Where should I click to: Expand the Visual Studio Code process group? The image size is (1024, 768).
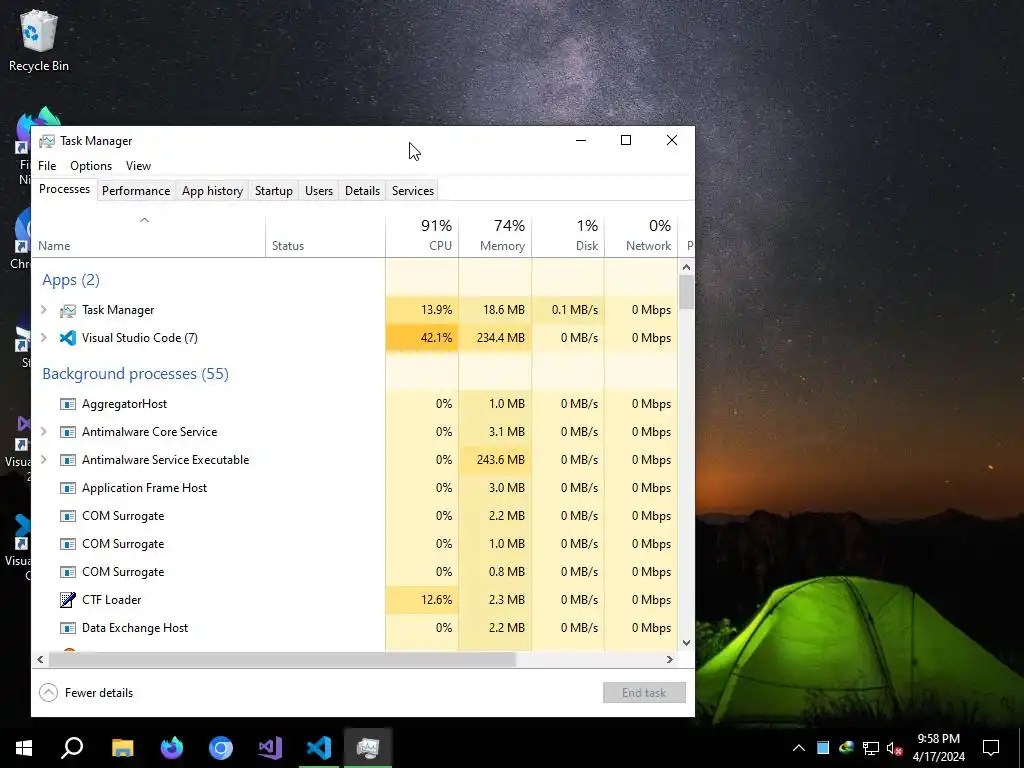tap(44, 338)
